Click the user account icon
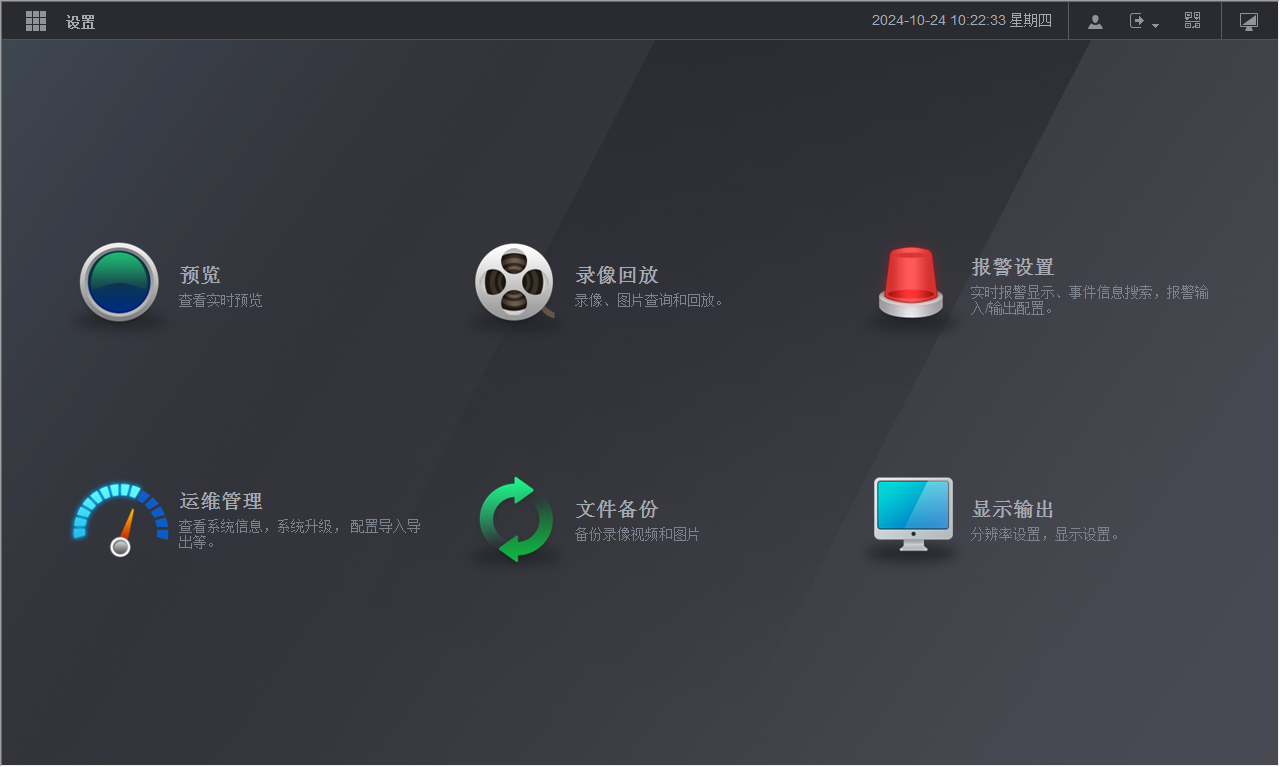This screenshot has width=1280, height=767. point(1095,21)
